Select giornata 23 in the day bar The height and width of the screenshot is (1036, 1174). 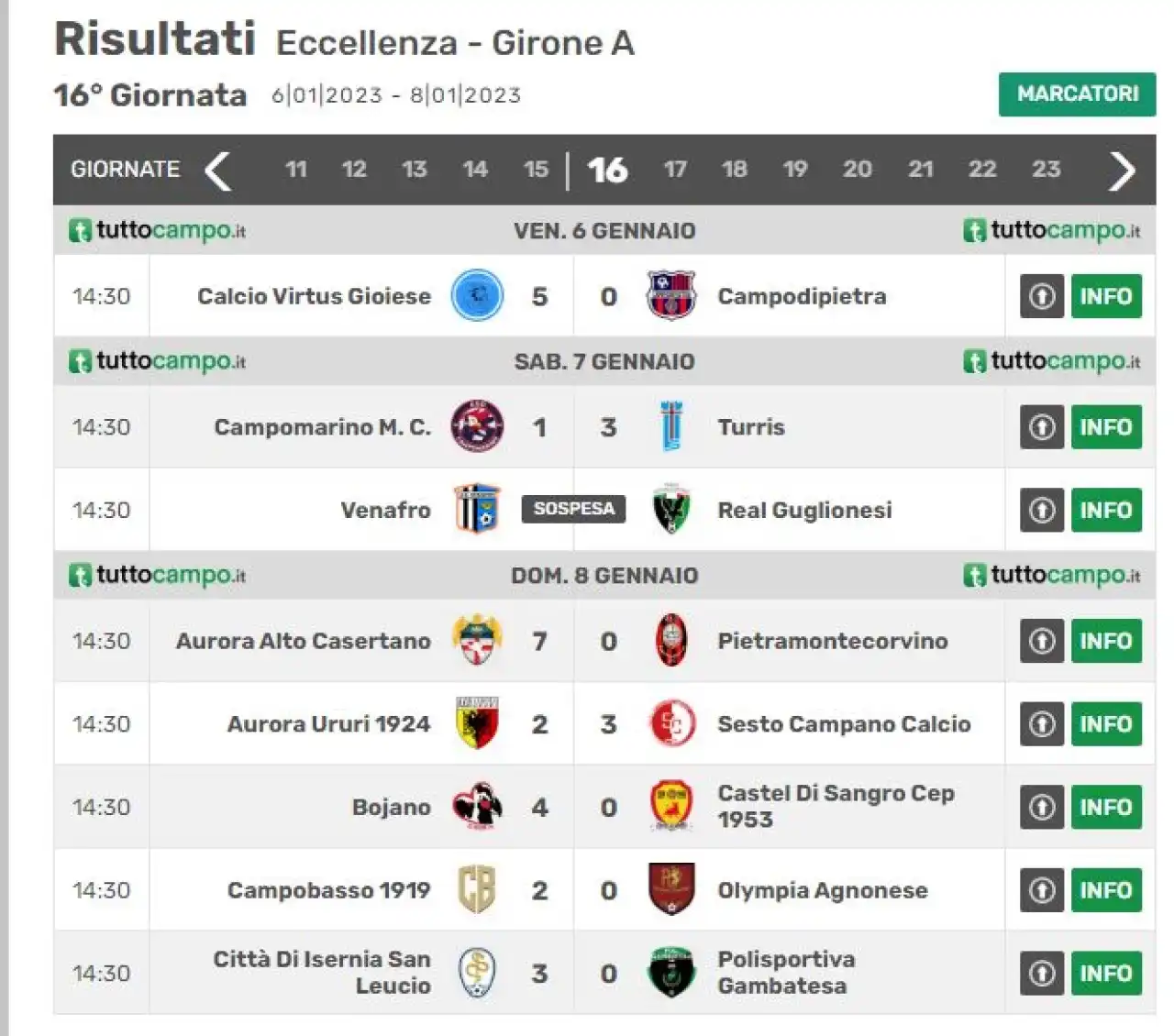tap(1047, 170)
